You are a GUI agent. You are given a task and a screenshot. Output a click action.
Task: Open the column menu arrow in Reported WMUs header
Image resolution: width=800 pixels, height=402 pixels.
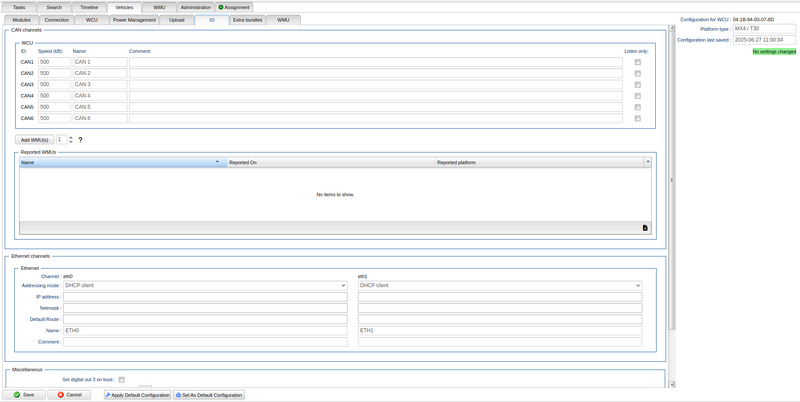point(647,161)
